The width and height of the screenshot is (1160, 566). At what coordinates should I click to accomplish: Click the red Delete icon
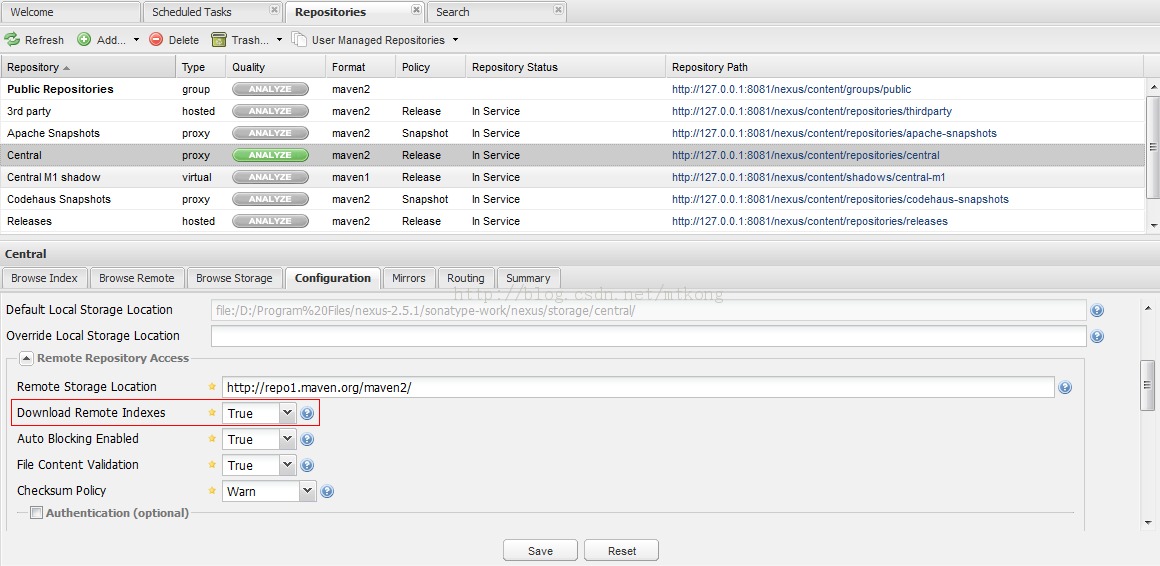click(156, 40)
